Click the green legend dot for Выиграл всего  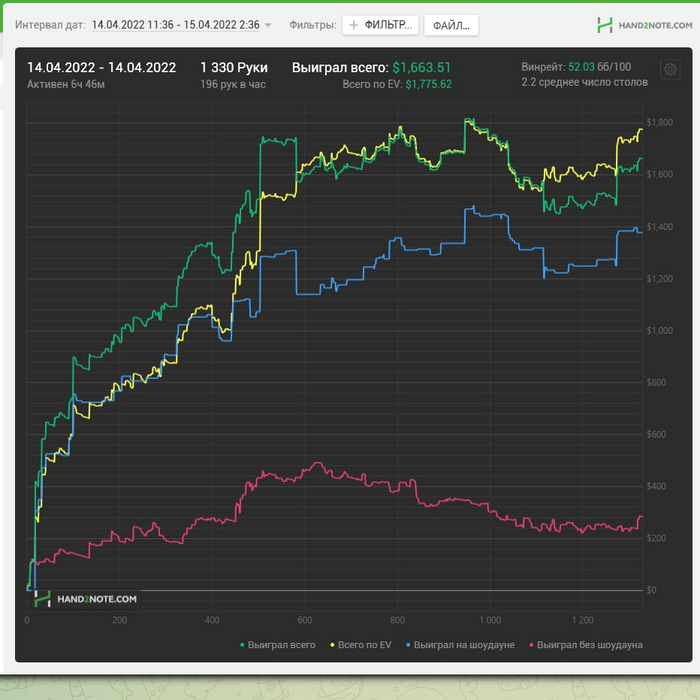point(242,645)
